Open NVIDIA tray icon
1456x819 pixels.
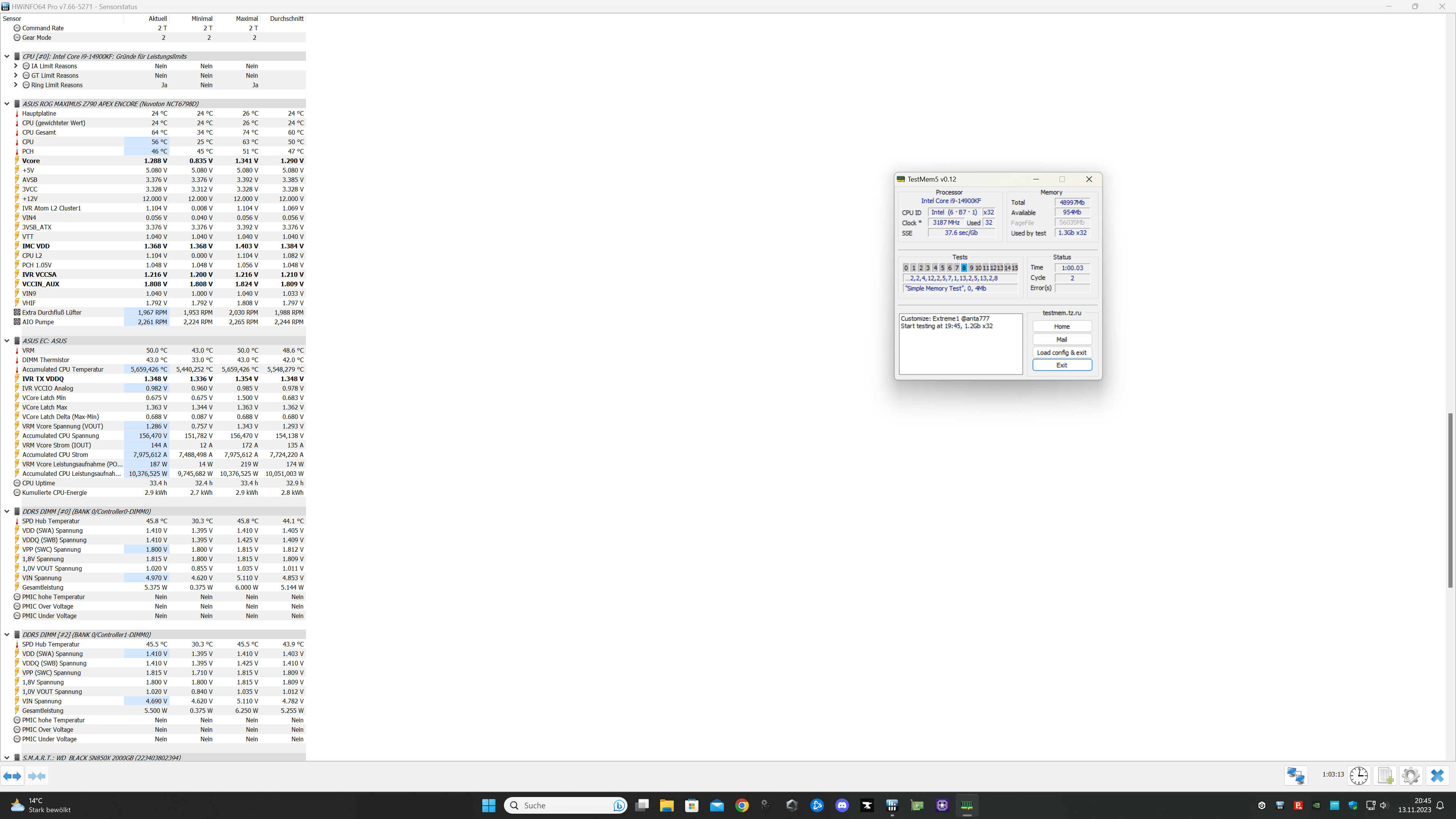coord(1316,805)
